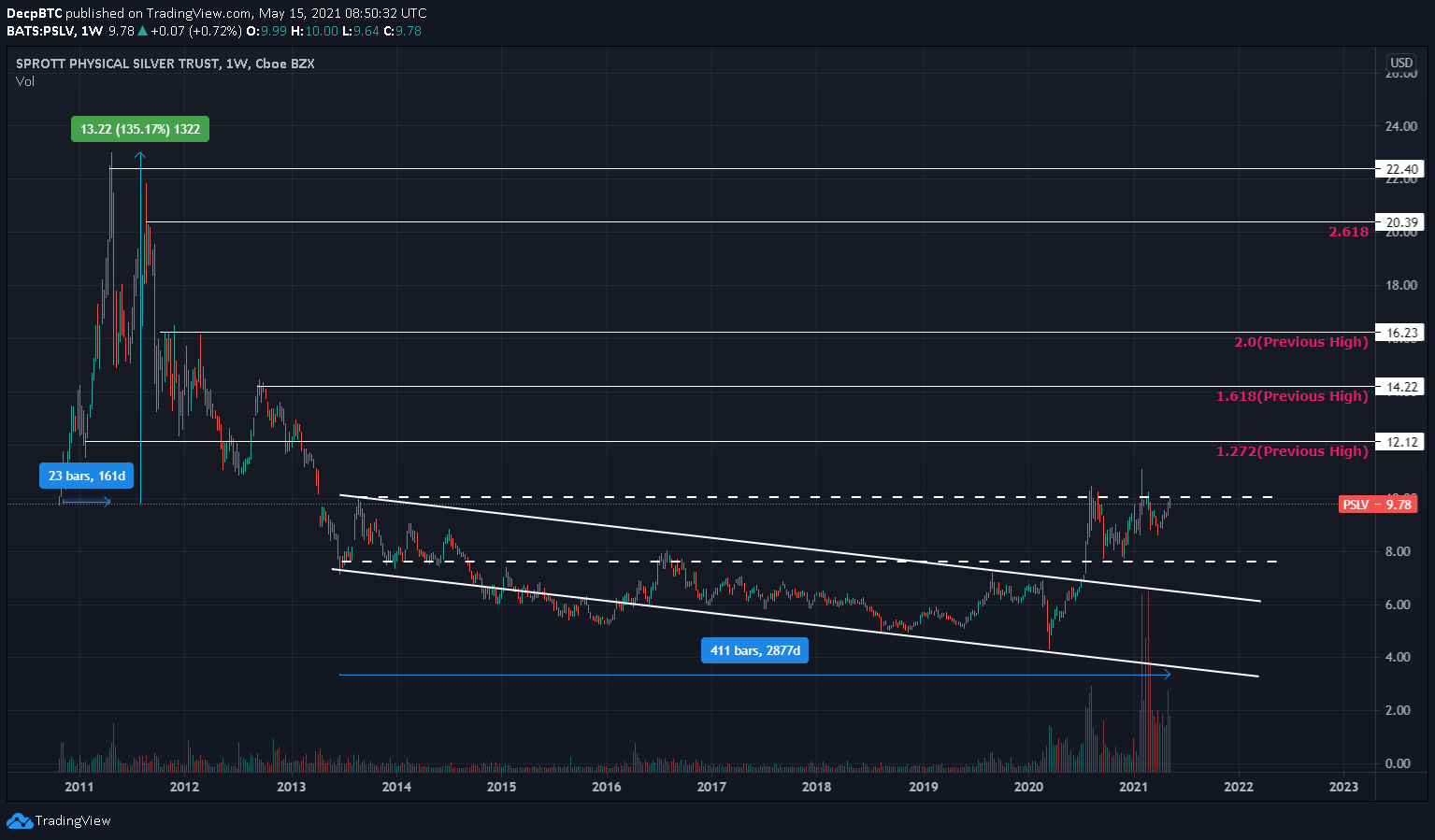Image resolution: width=1435 pixels, height=840 pixels.
Task: Click the 4.00 price axis tick
Action: click(1398, 657)
